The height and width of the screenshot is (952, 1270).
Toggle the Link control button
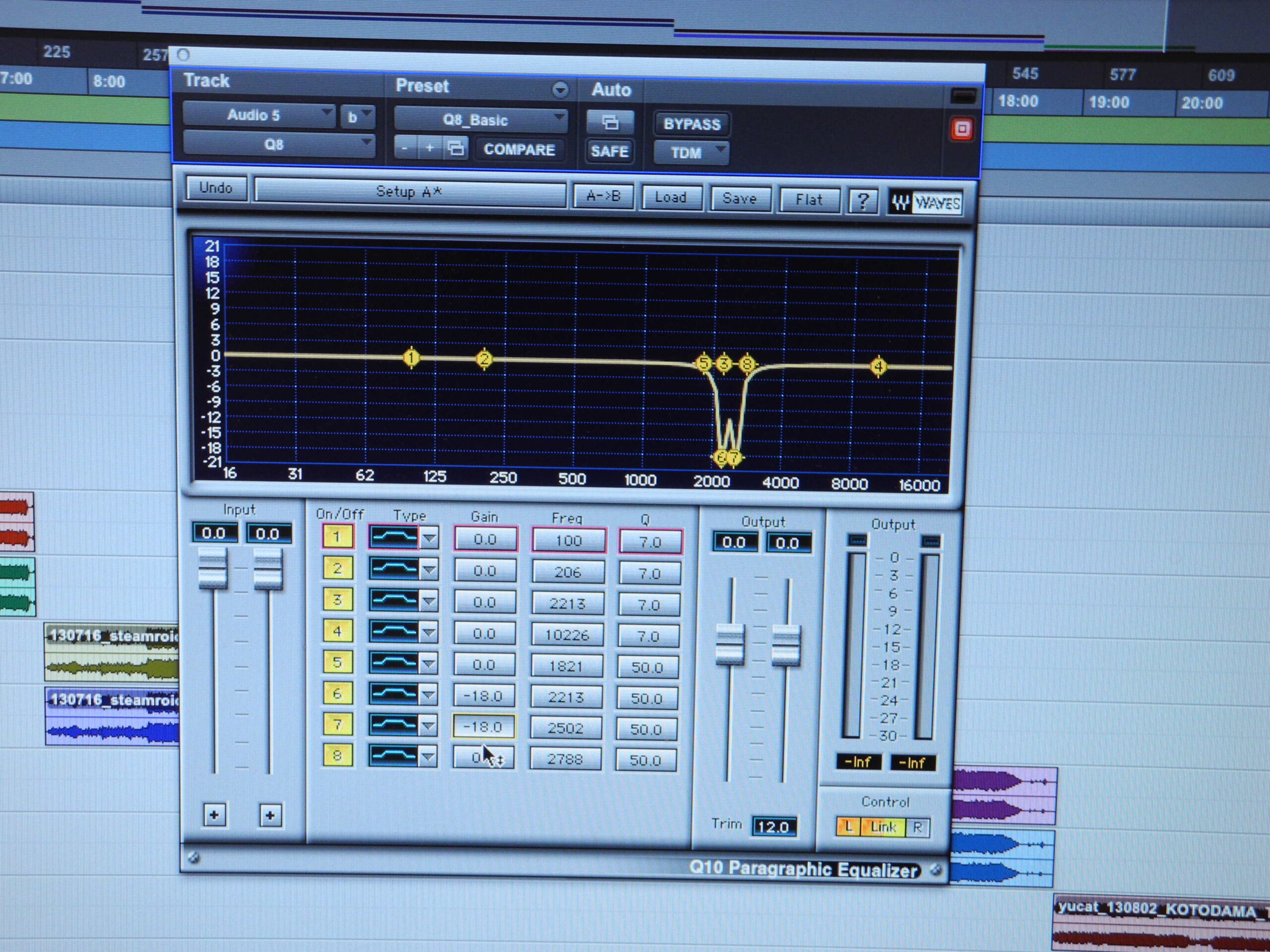point(883,827)
